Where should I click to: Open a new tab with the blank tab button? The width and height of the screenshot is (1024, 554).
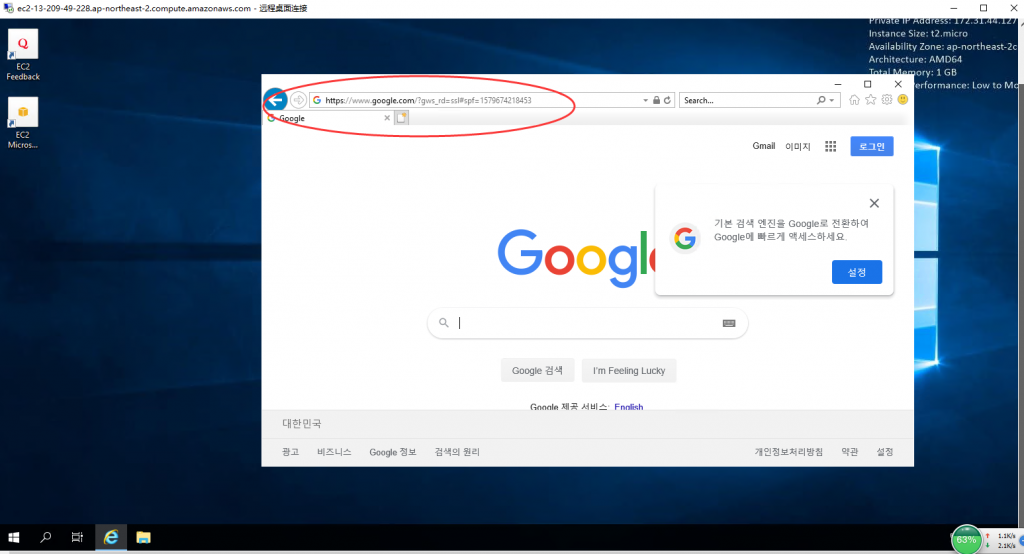tap(402, 118)
